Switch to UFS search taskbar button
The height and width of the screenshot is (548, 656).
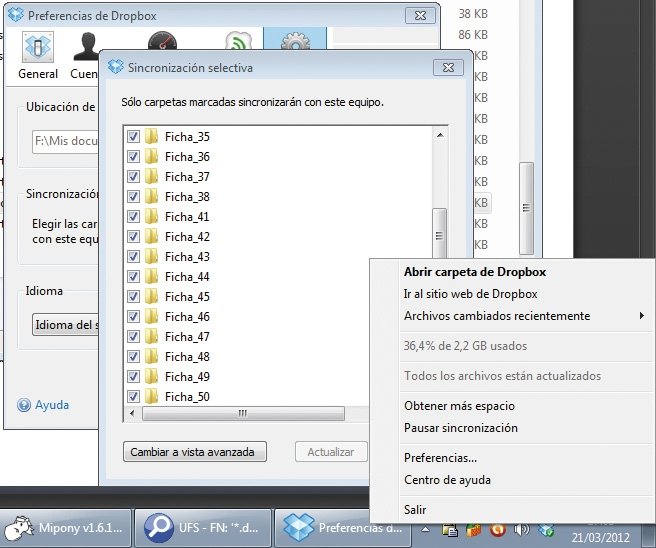tap(203, 528)
